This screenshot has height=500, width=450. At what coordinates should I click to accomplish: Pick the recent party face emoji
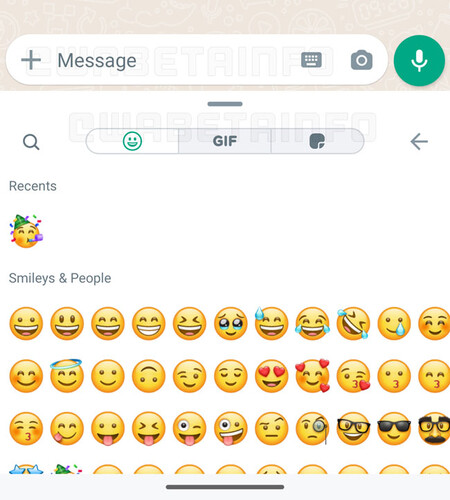click(26, 231)
